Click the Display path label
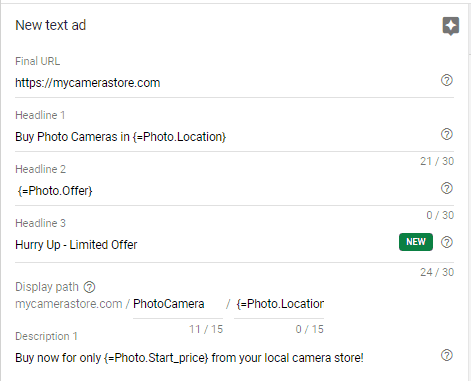The width and height of the screenshot is (471, 381). 47,287
